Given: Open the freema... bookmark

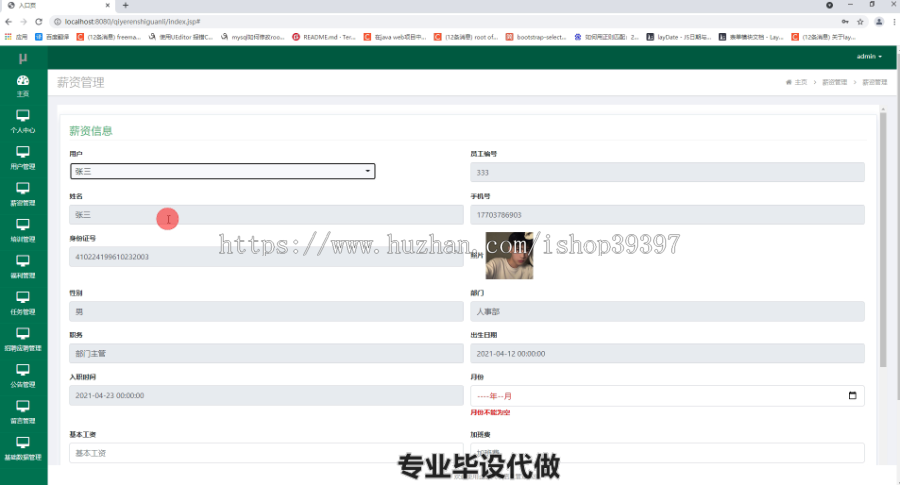Looking at the screenshot, I should coord(109,37).
